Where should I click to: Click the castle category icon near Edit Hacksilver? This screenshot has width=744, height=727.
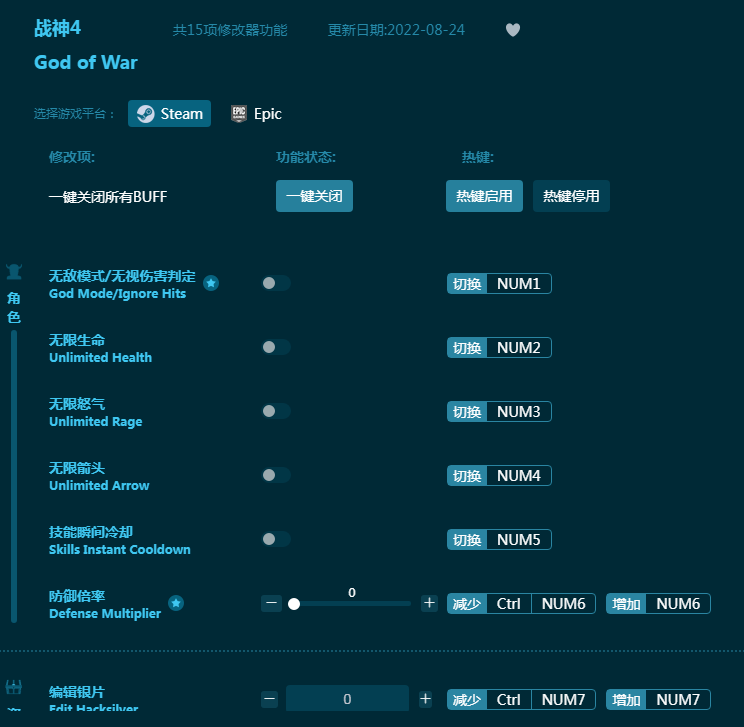tap(14, 687)
